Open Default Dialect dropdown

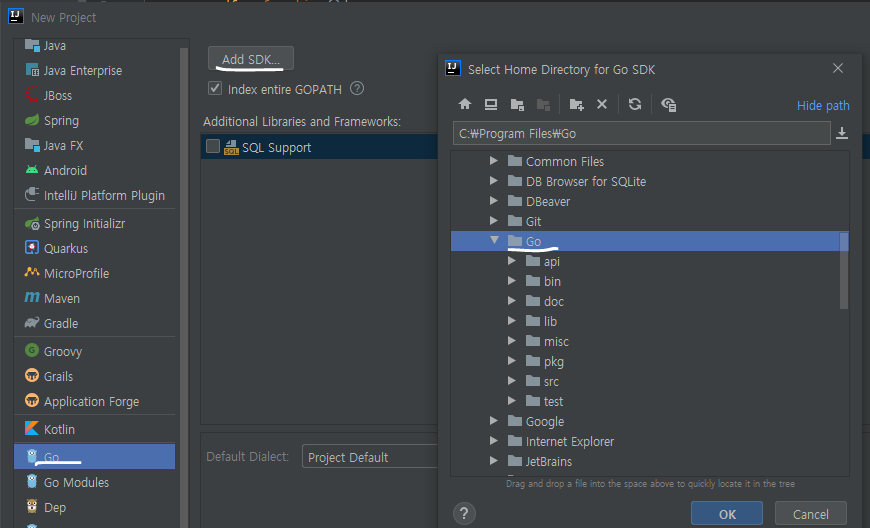[370, 456]
